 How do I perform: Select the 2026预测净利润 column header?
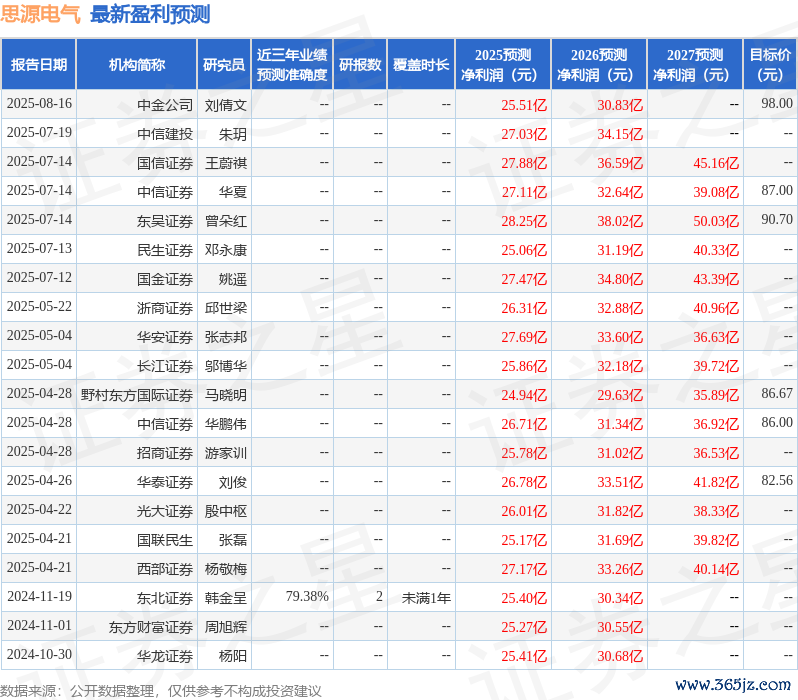click(599, 65)
